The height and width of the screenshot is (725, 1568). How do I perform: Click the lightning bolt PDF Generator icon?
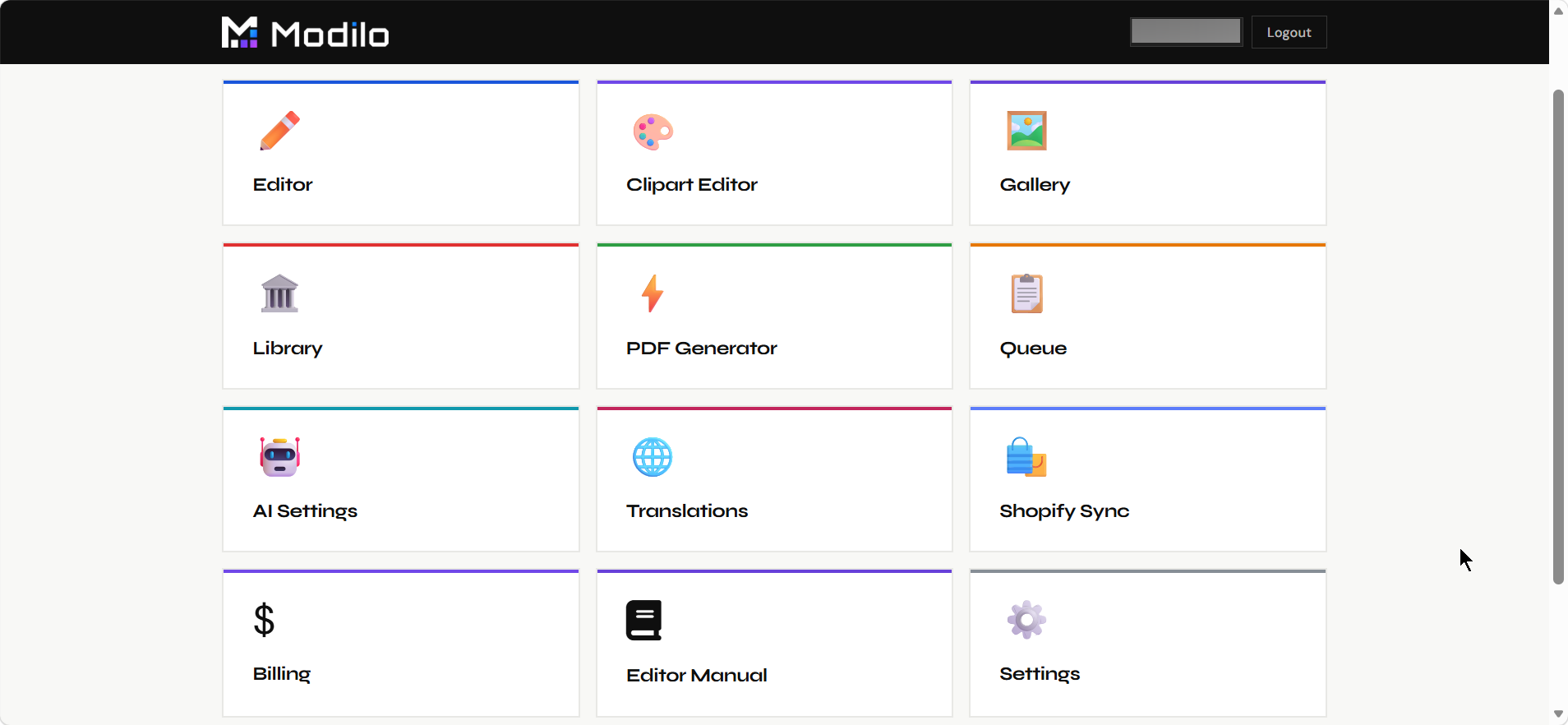653,293
